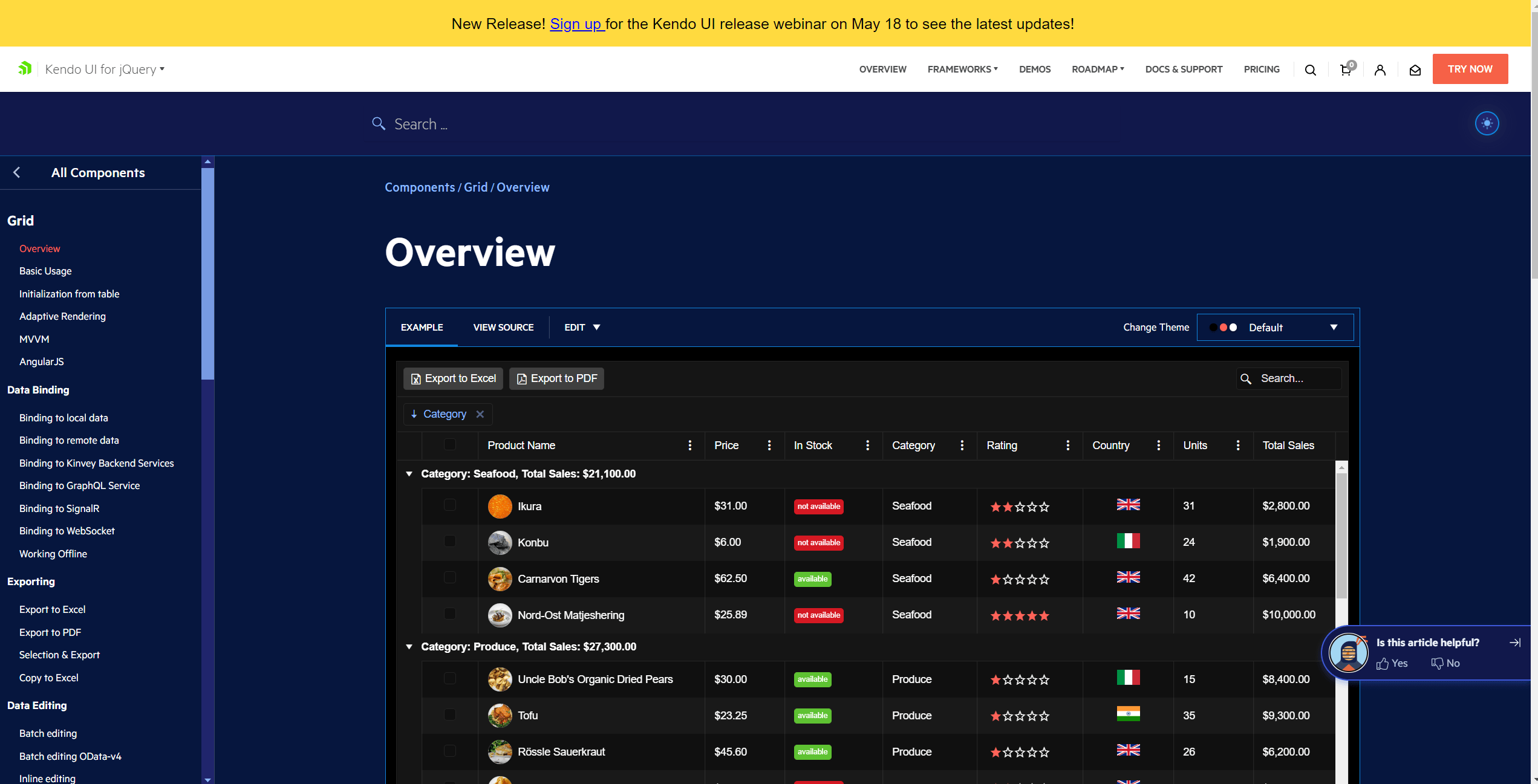Image resolution: width=1538 pixels, height=784 pixels.
Task: Switch to the EXAMPLE tab
Action: coord(422,328)
